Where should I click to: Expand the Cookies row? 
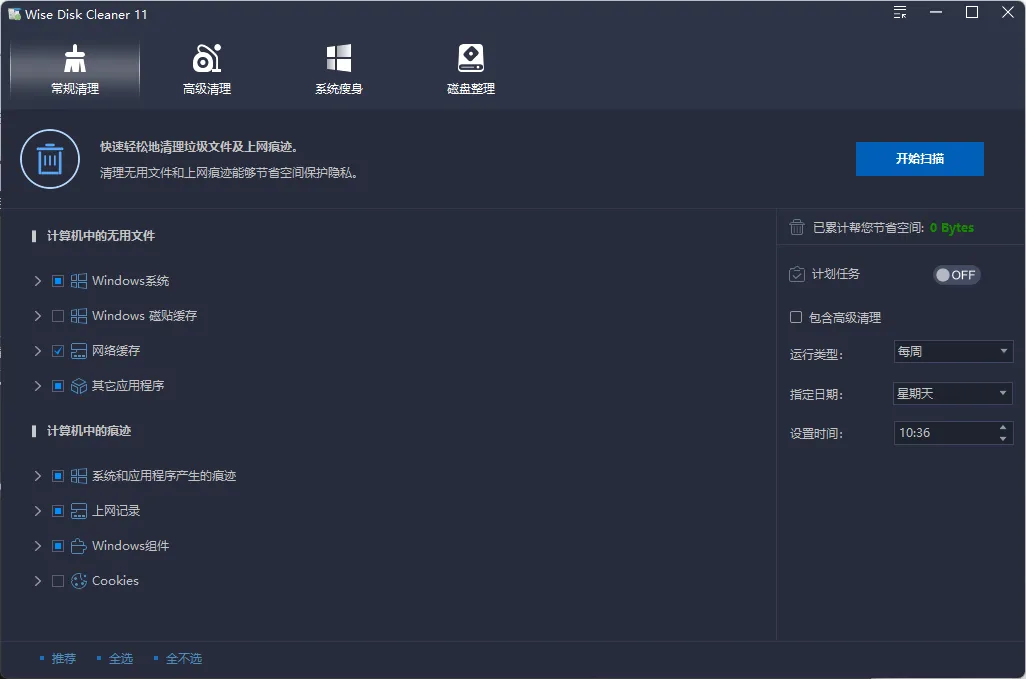[x=37, y=581]
